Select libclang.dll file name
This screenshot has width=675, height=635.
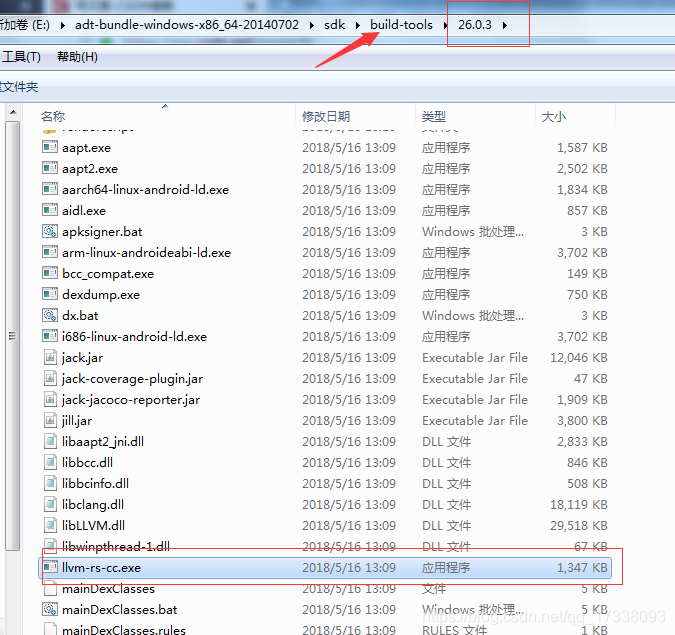point(93,505)
